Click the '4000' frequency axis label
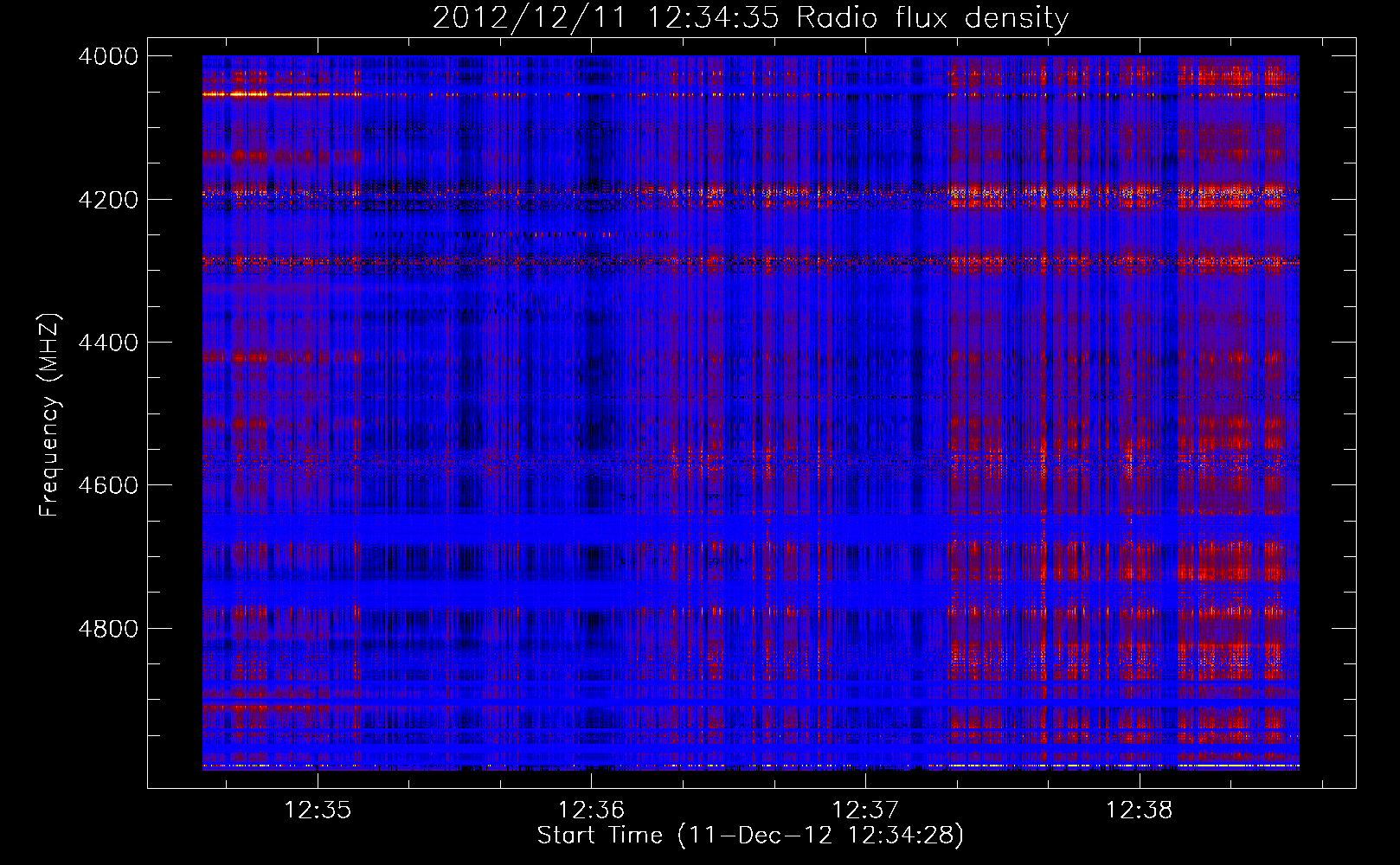1400x865 pixels. click(108, 56)
